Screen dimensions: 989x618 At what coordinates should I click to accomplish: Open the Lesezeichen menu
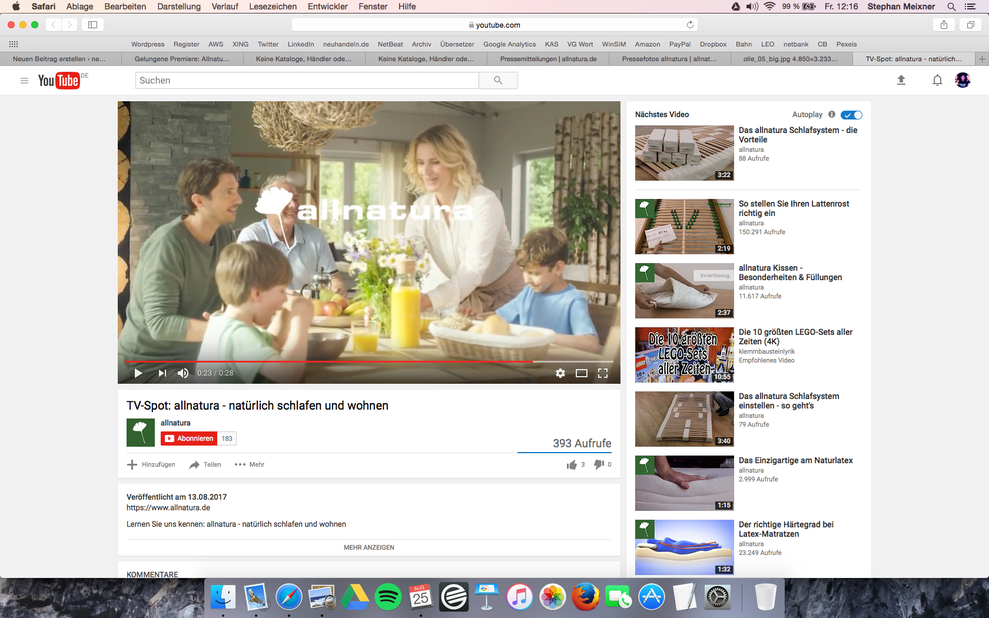pos(272,6)
